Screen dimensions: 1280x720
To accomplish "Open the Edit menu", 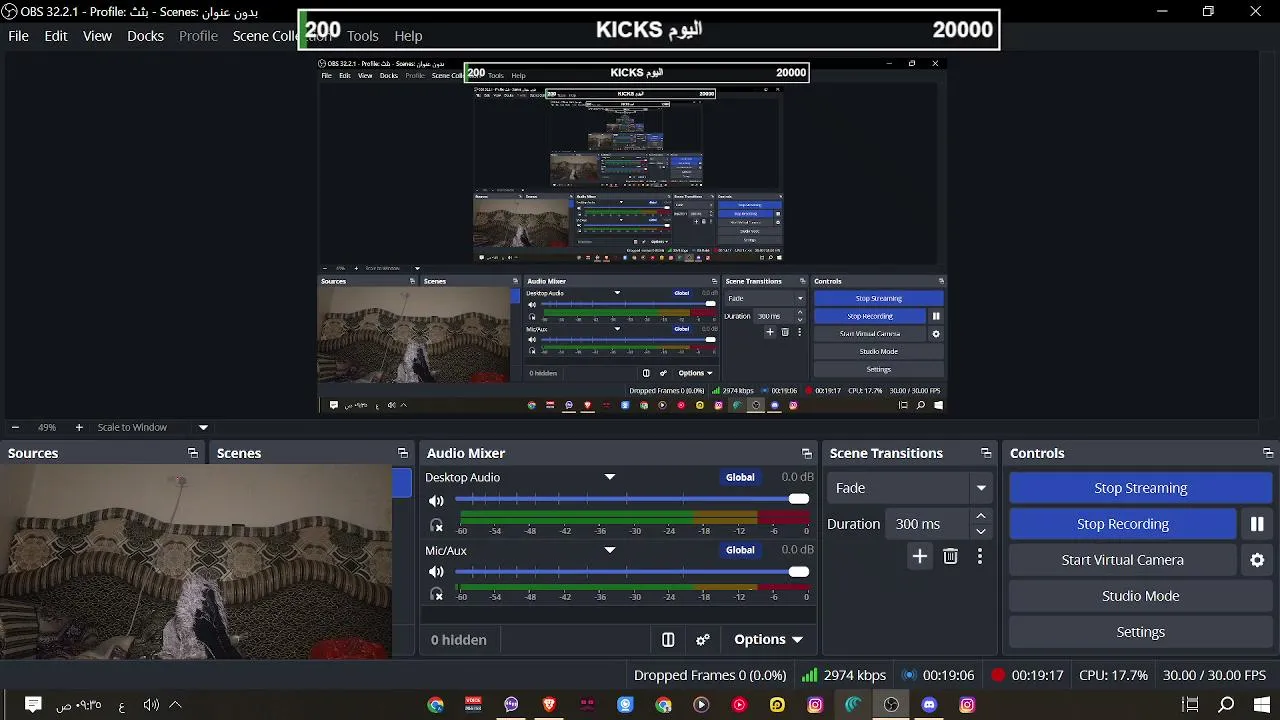I will click(56, 35).
